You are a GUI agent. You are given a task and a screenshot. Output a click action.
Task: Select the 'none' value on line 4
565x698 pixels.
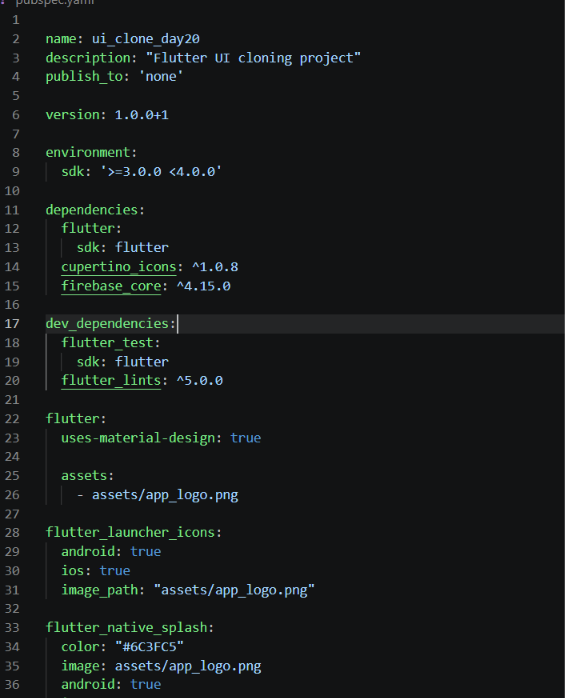point(161,77)
